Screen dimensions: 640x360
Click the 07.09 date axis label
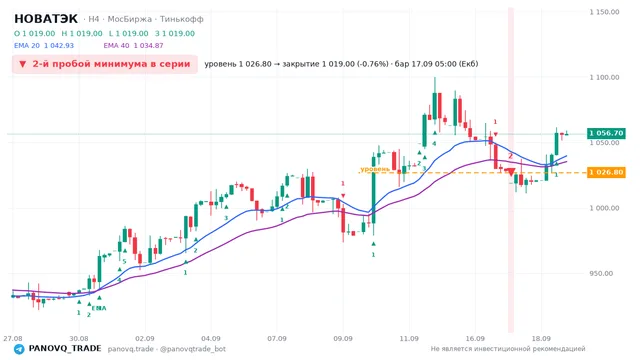click(277, 339)
